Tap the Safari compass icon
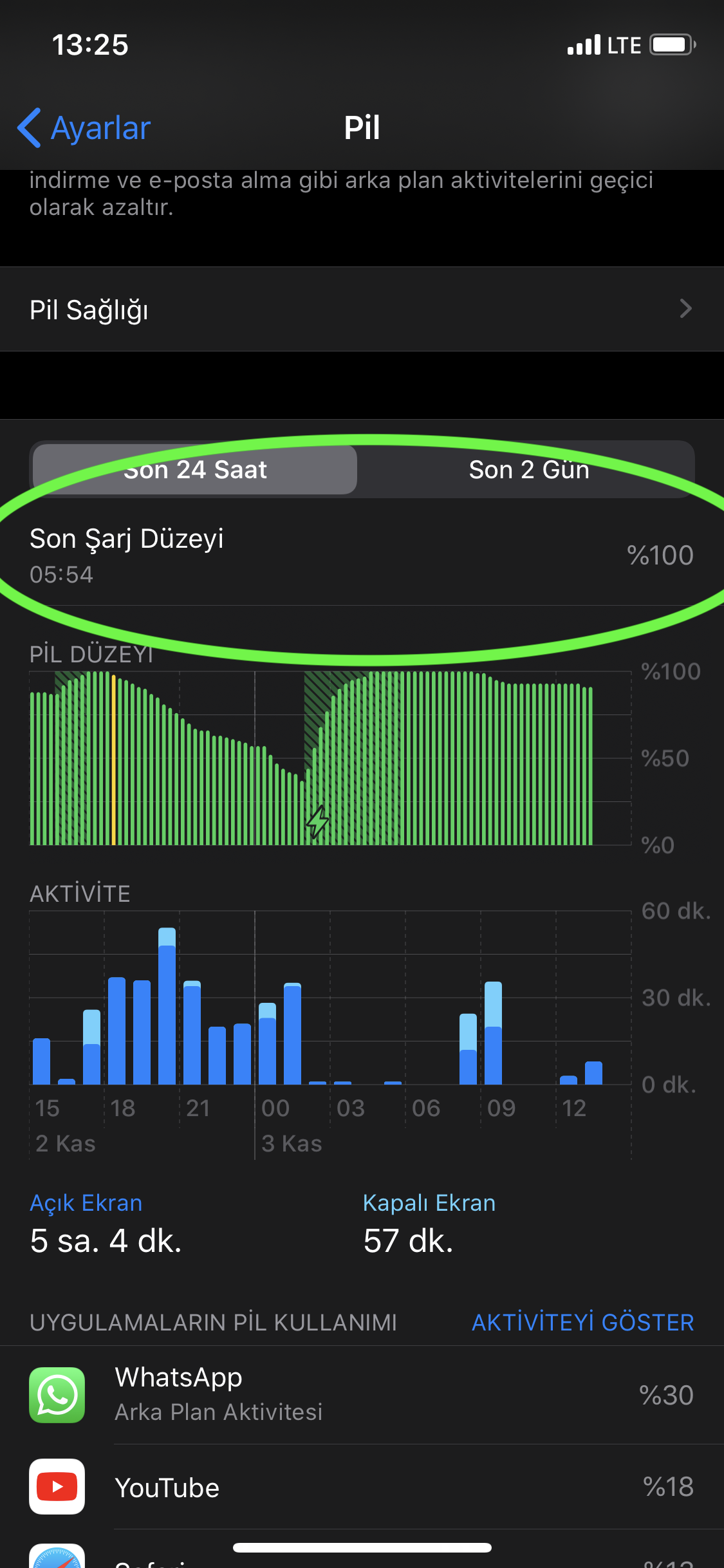Image resolution: width=724 pixels, height=1568 pixels. [57, 1556]
